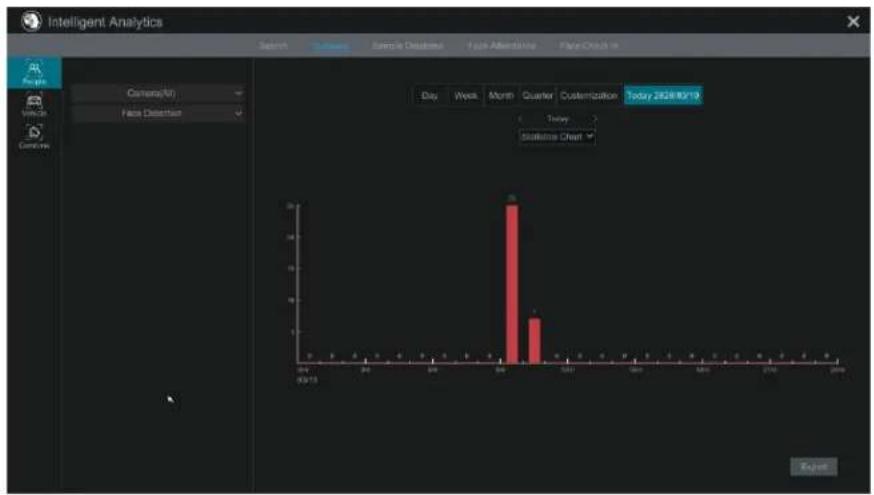This screenshot has width=874, height=495.
Task: Switch to the Search tab
Action: 274,46
